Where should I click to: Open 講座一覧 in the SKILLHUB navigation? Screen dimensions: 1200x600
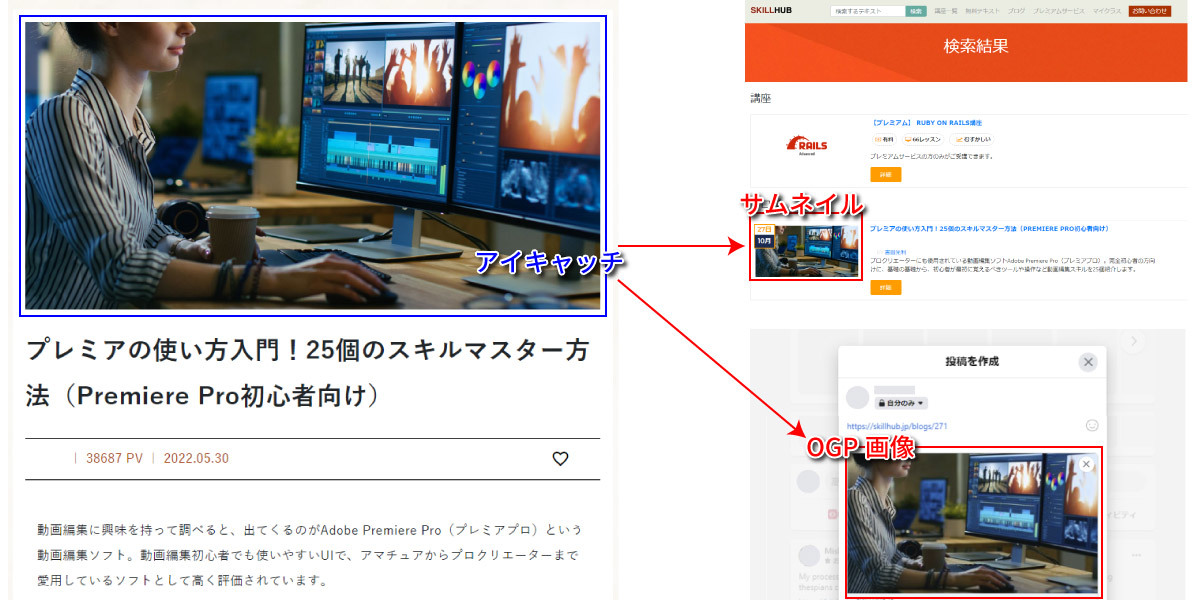click(x=946, y=11)
